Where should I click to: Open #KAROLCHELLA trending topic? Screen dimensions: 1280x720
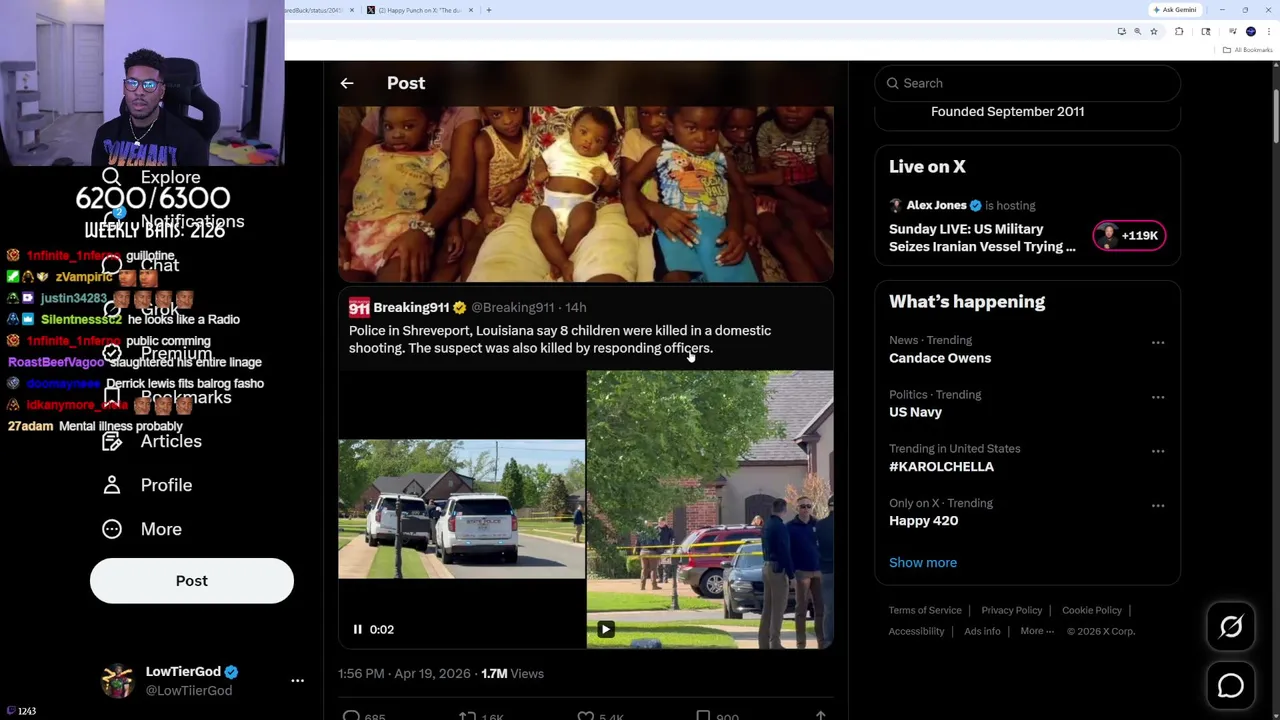[x=941, y=466]
